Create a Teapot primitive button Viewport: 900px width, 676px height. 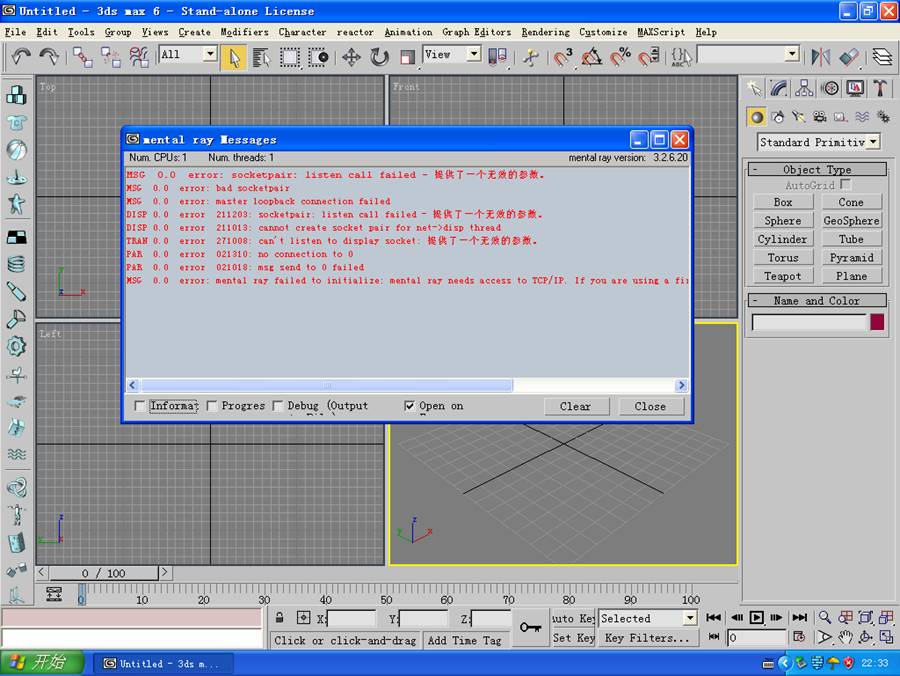(x=782, y=276)
